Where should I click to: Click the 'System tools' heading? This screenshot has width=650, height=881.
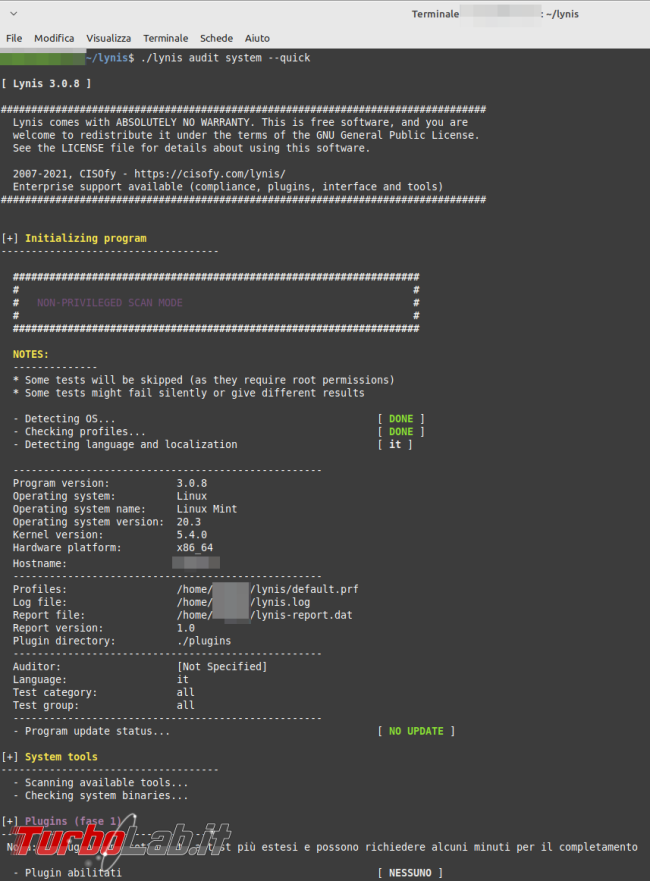[x=61, y=757]
